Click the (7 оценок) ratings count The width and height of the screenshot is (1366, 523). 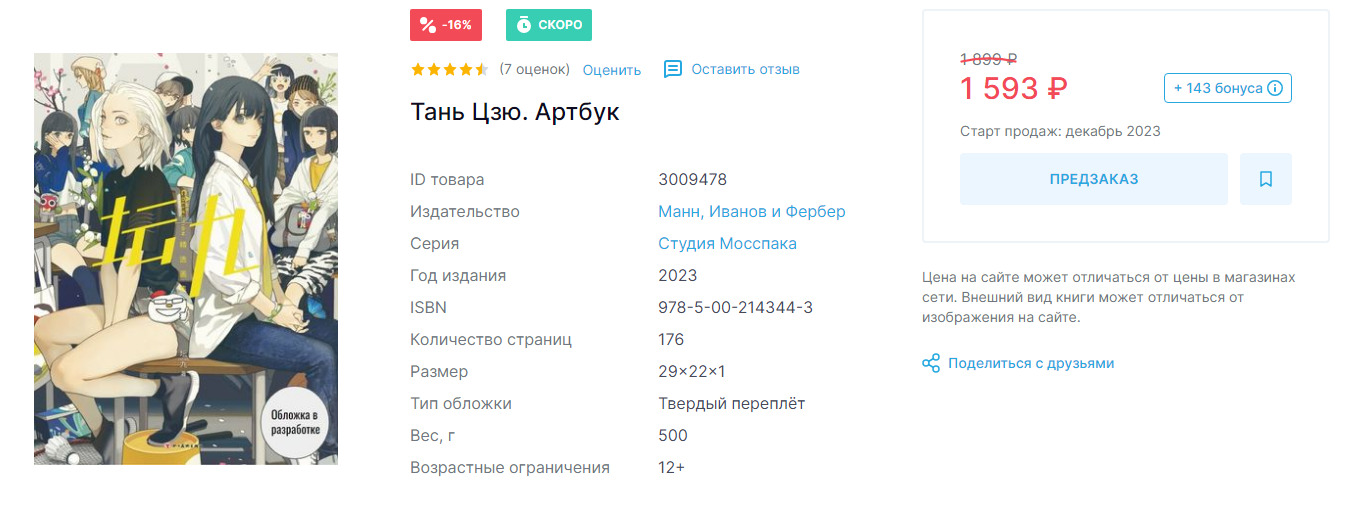534,69
